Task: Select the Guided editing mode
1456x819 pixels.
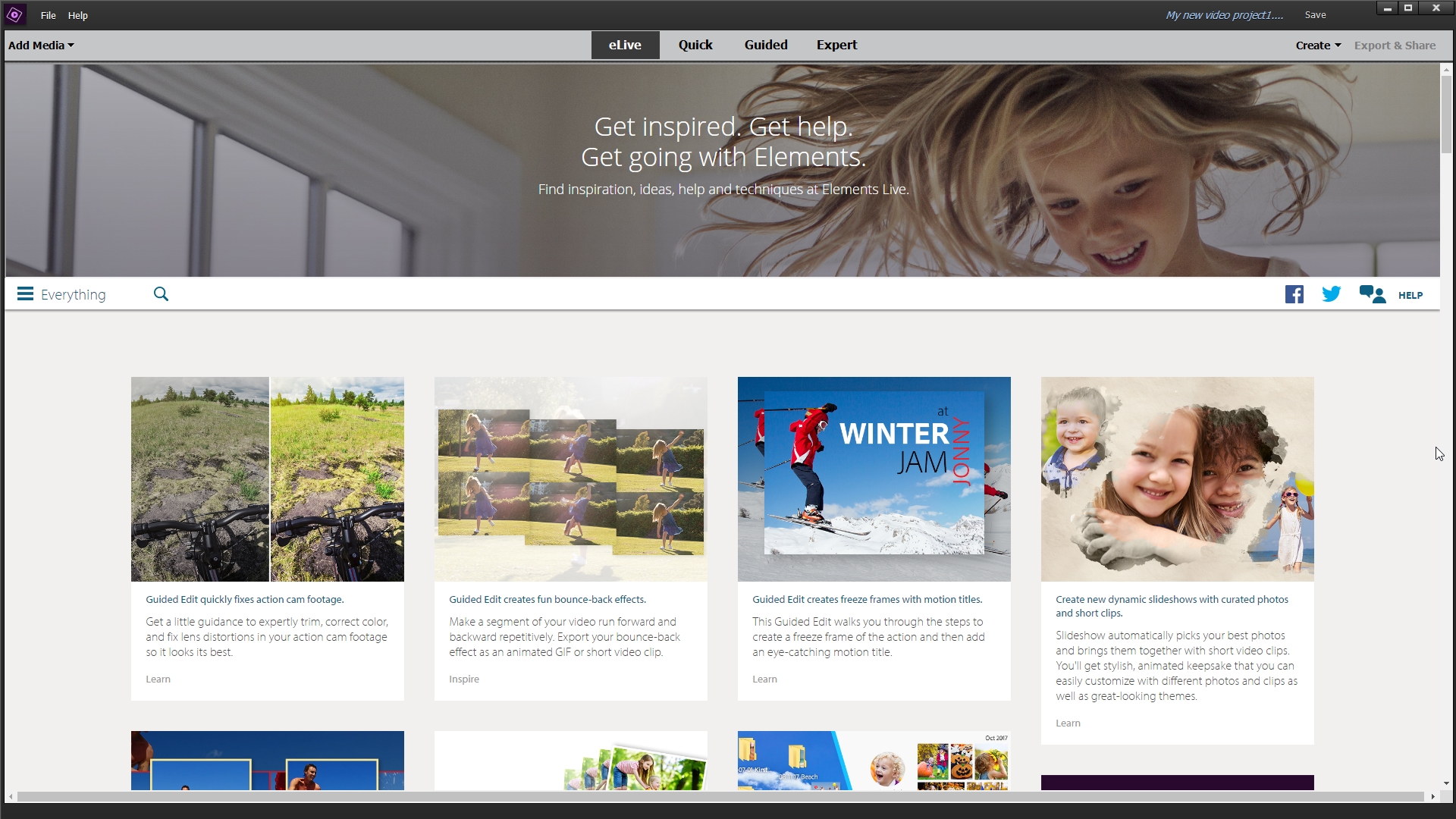Action: coord(764,45)
